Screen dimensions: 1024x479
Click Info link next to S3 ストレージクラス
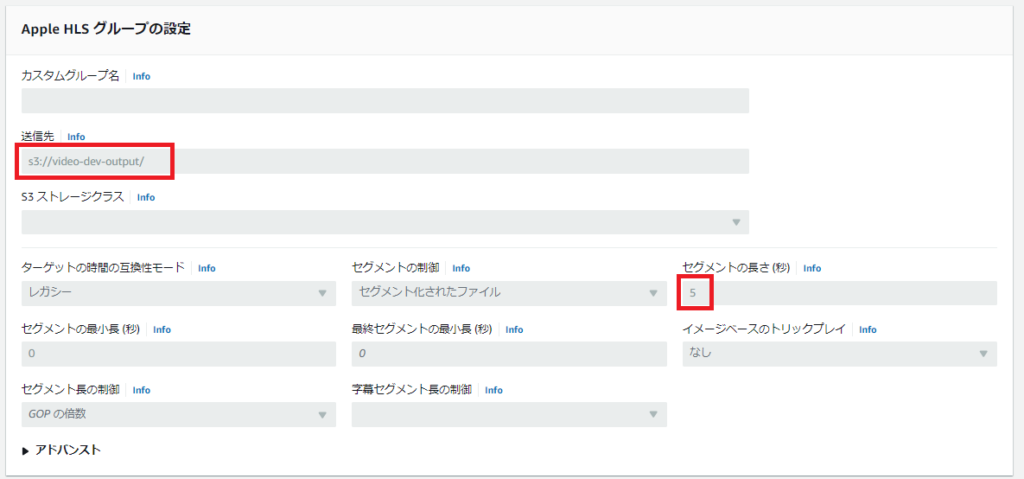[146, 198]
